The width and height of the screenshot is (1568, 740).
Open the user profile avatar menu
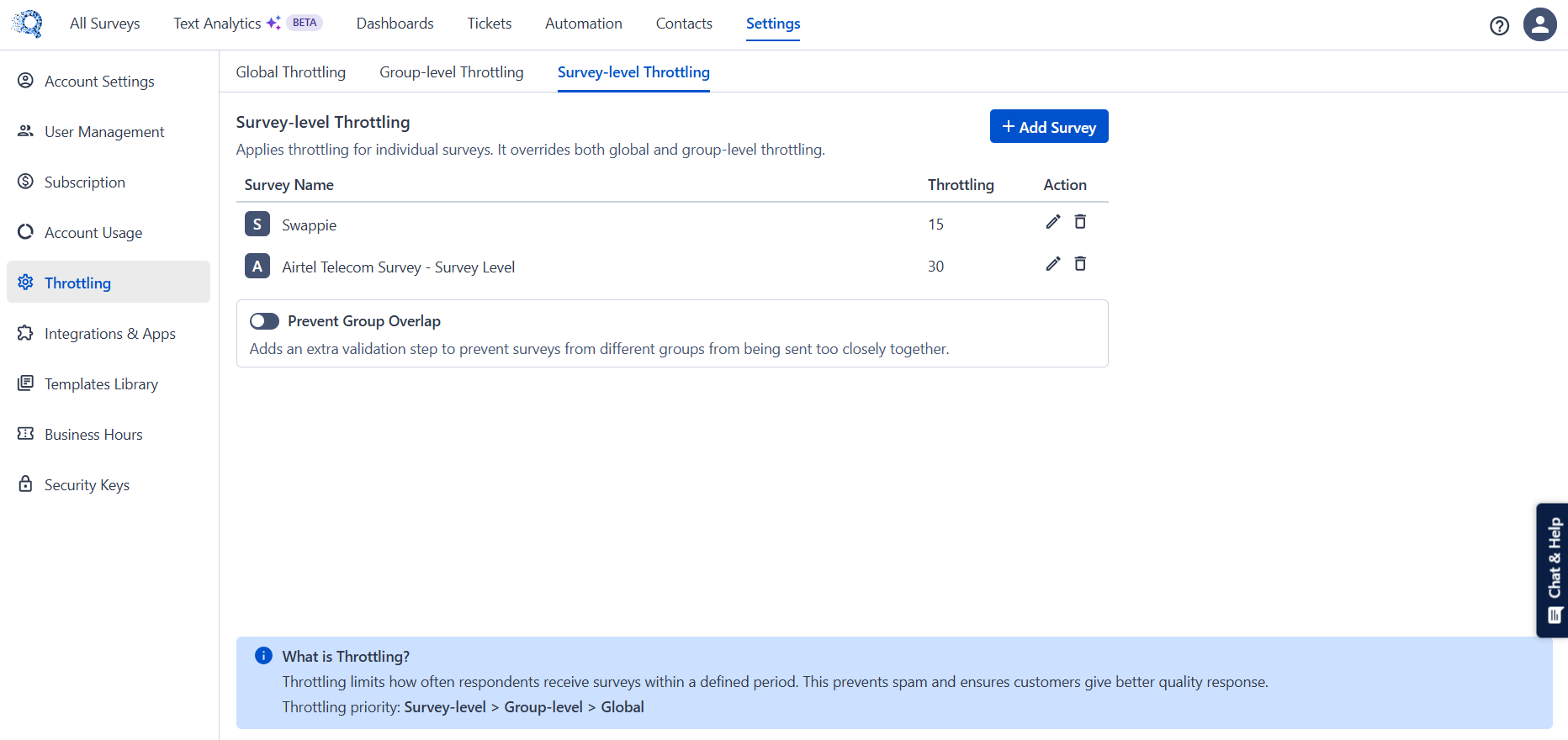coord(1539,25)
